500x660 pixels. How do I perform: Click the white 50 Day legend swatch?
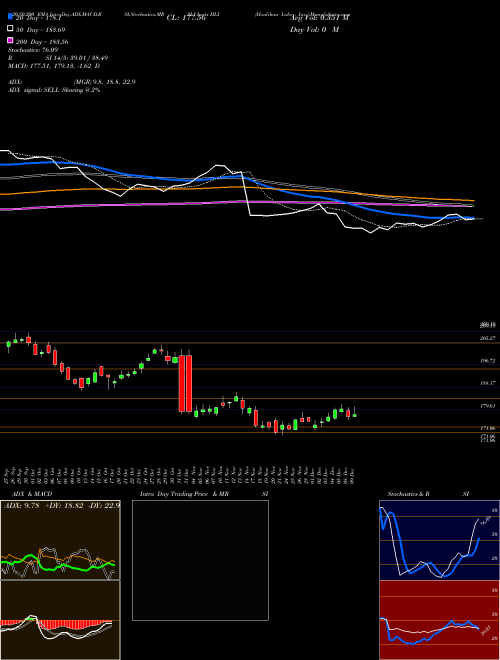(10, 28)
